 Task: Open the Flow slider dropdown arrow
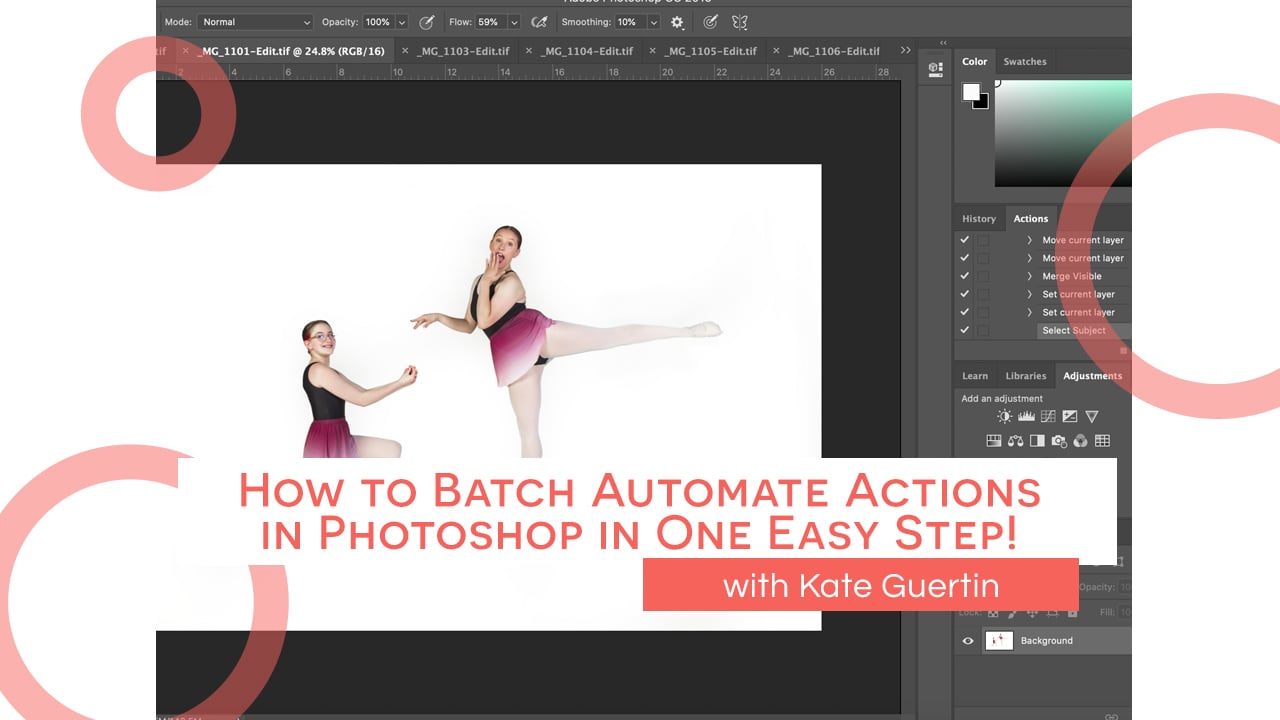coord(514,22)
